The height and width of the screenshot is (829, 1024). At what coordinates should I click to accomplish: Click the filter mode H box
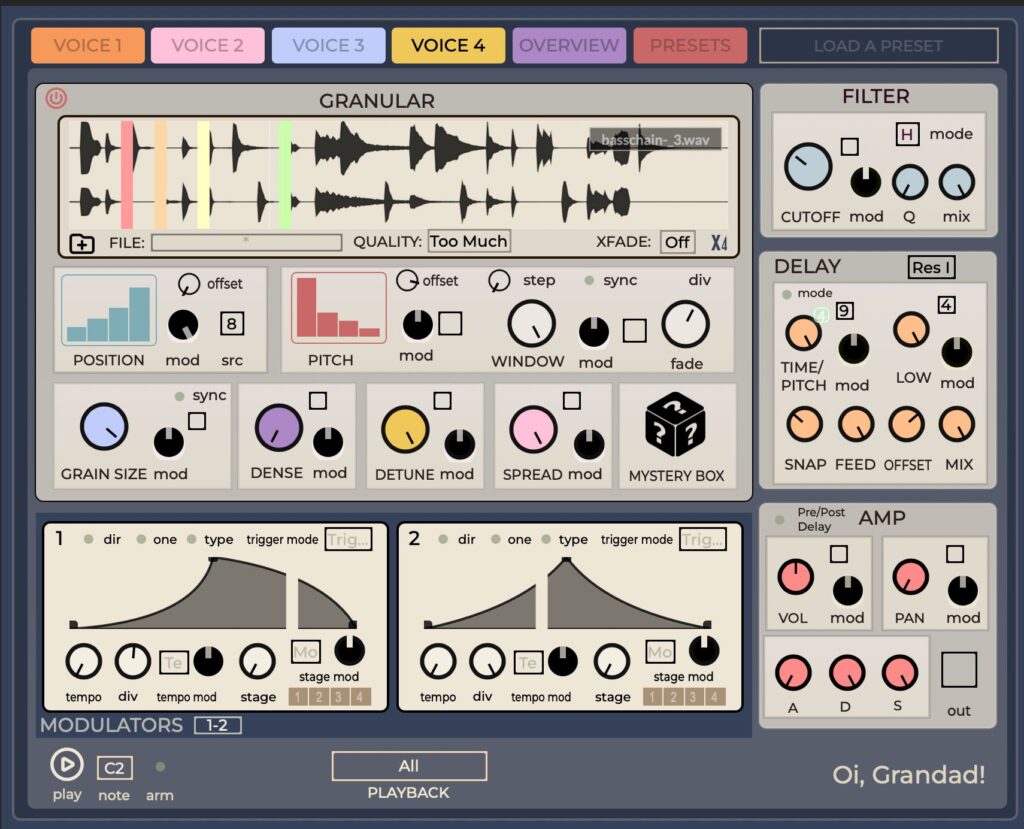point(907,134)
